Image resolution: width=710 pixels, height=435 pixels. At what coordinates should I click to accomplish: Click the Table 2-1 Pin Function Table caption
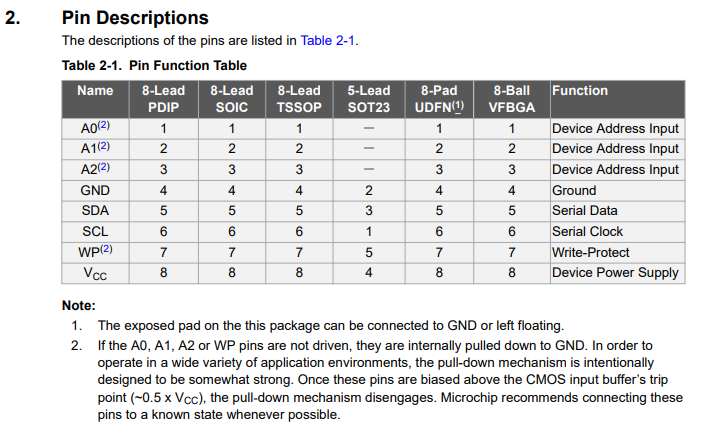[x=154, y=66]
